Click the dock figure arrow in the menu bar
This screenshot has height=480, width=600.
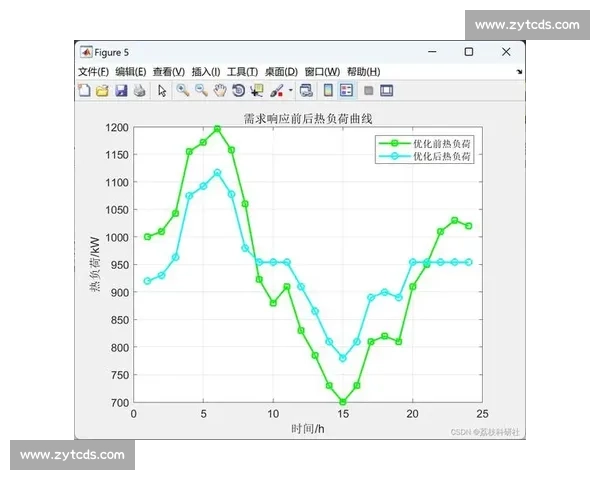point(519,72)
